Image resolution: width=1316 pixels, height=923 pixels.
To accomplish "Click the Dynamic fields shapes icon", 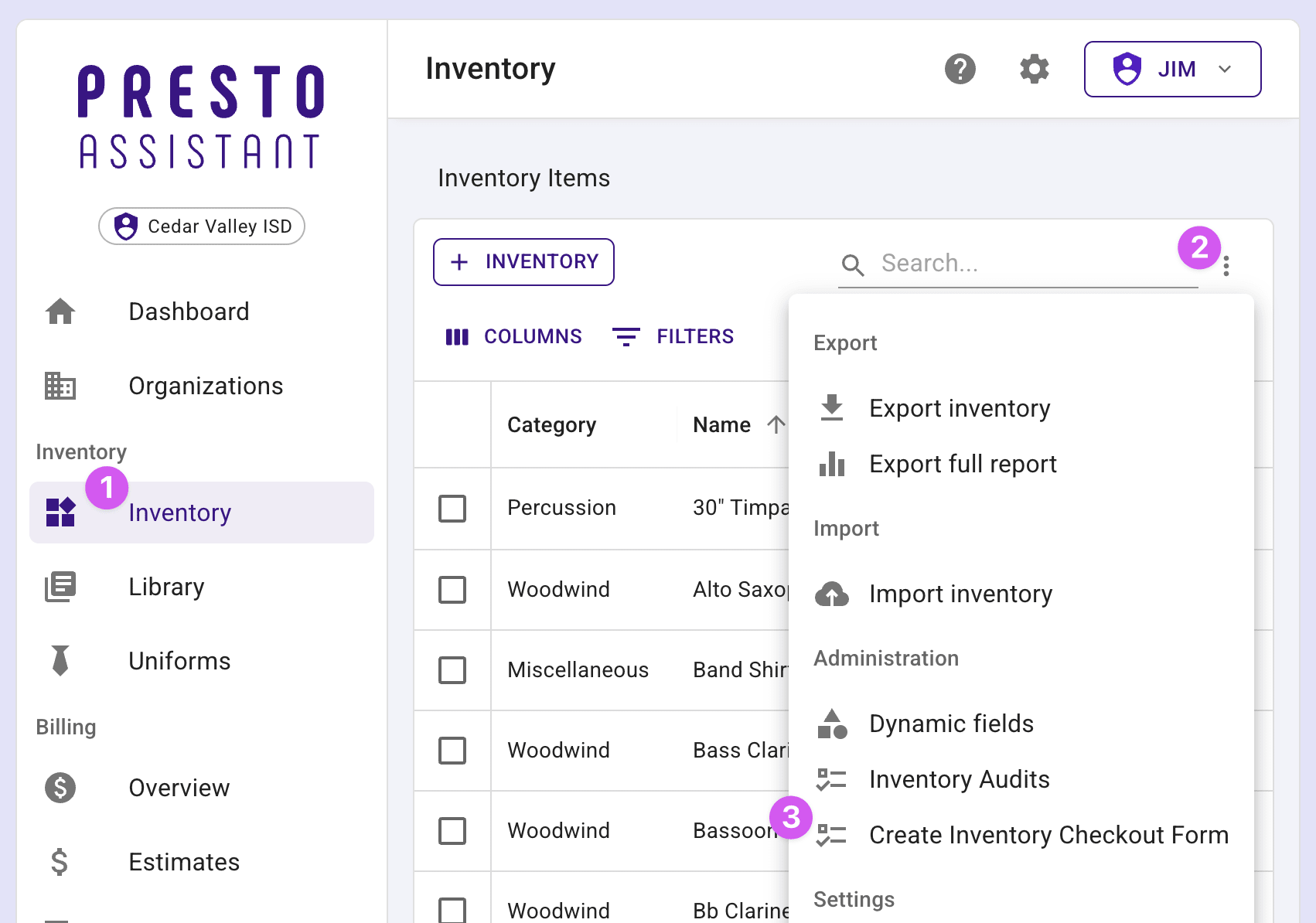I will coord(832,724).
